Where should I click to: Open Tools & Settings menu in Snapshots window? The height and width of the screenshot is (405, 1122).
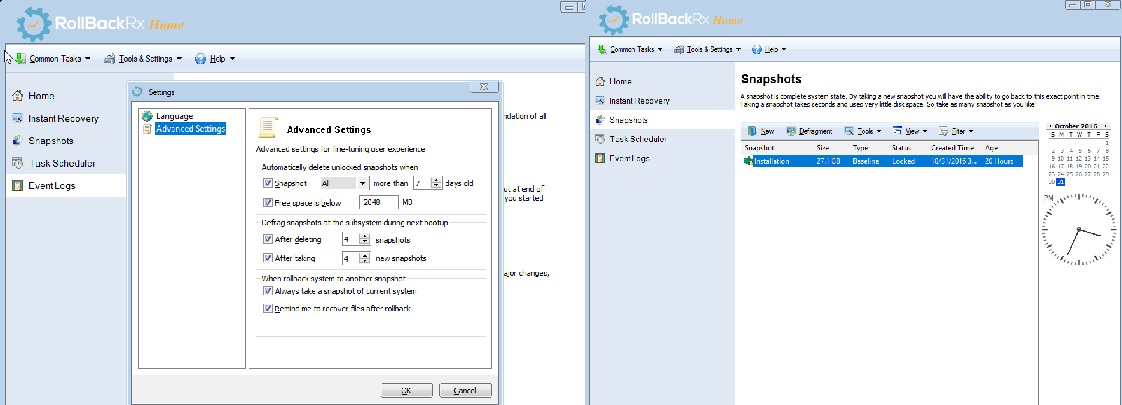point(708,49)
